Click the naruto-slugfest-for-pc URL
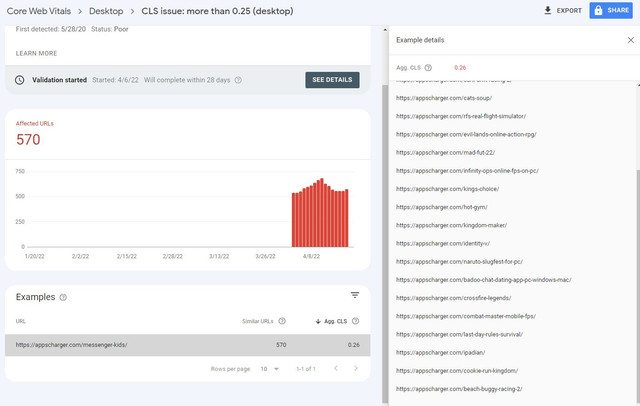 point(459,262)
